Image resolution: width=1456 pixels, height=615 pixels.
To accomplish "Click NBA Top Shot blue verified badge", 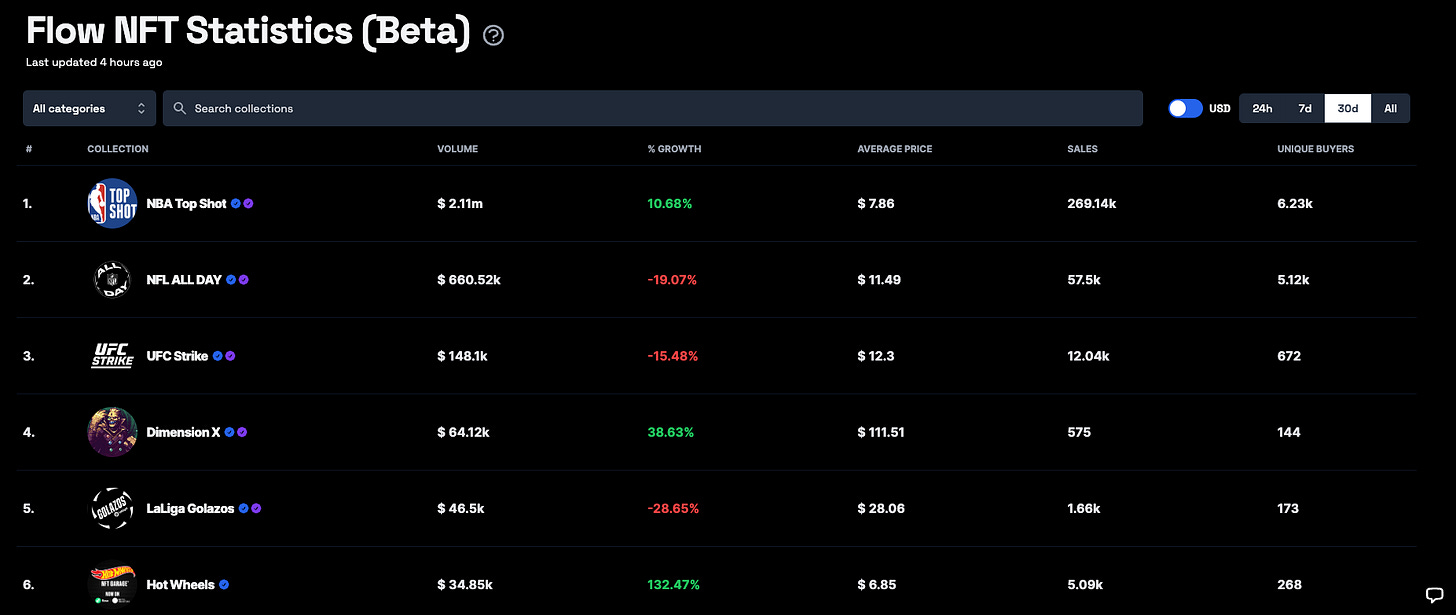I will [x=236, y=203].
